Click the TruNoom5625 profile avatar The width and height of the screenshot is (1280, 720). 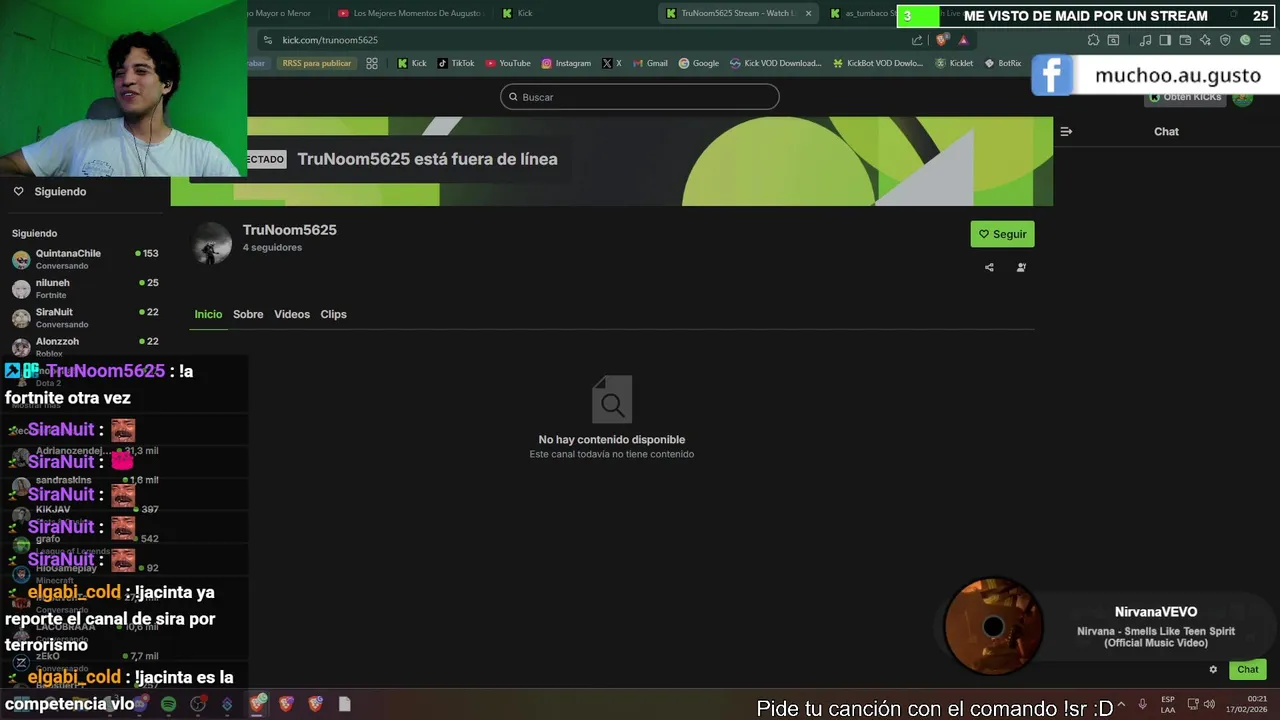[212, 244]
